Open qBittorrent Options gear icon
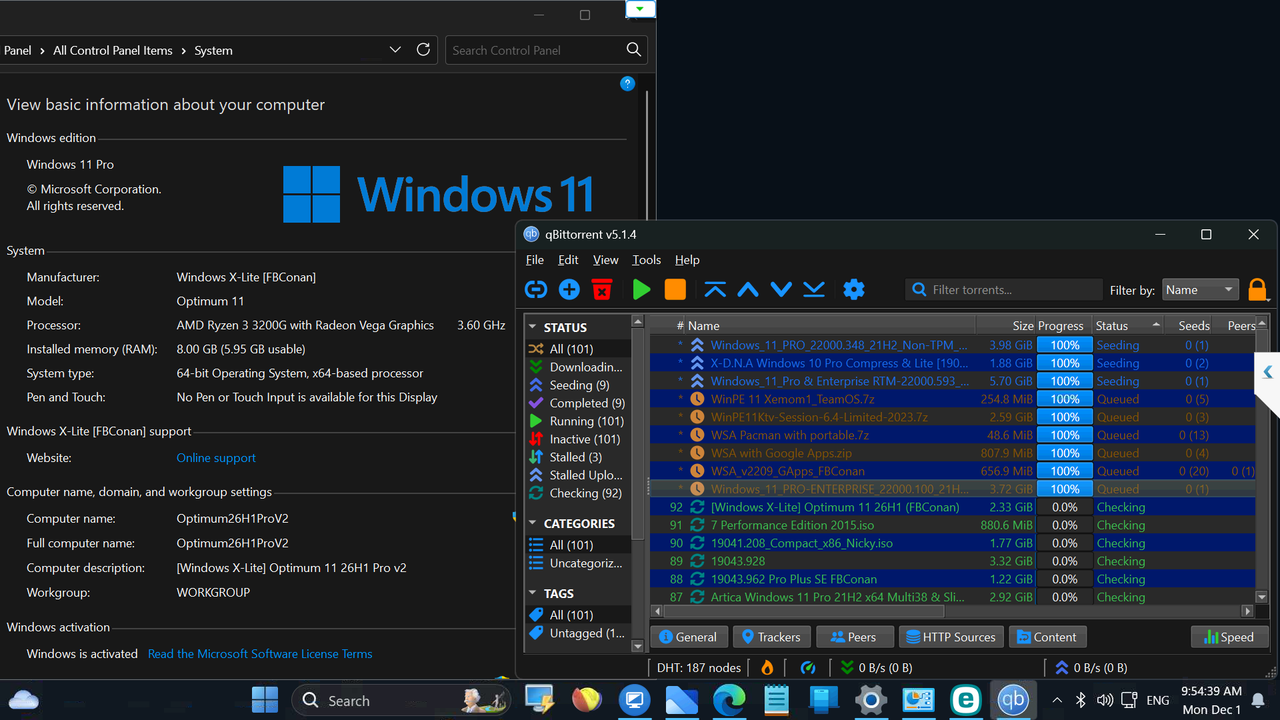The image size is (1280, 720). pyautogui.click(x=853, y=289)
